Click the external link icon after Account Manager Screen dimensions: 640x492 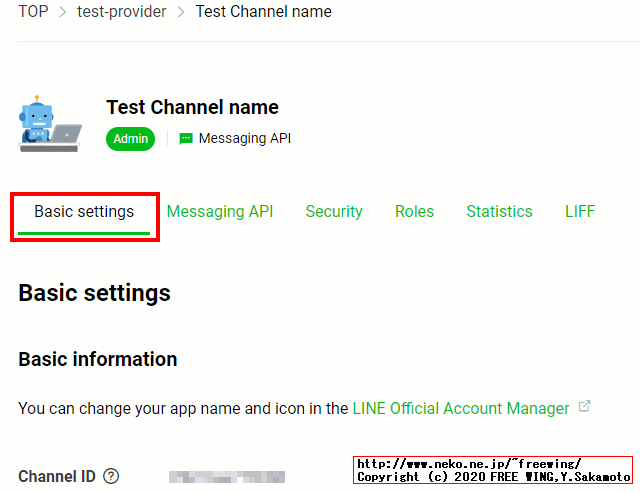[x=585, y=407]
